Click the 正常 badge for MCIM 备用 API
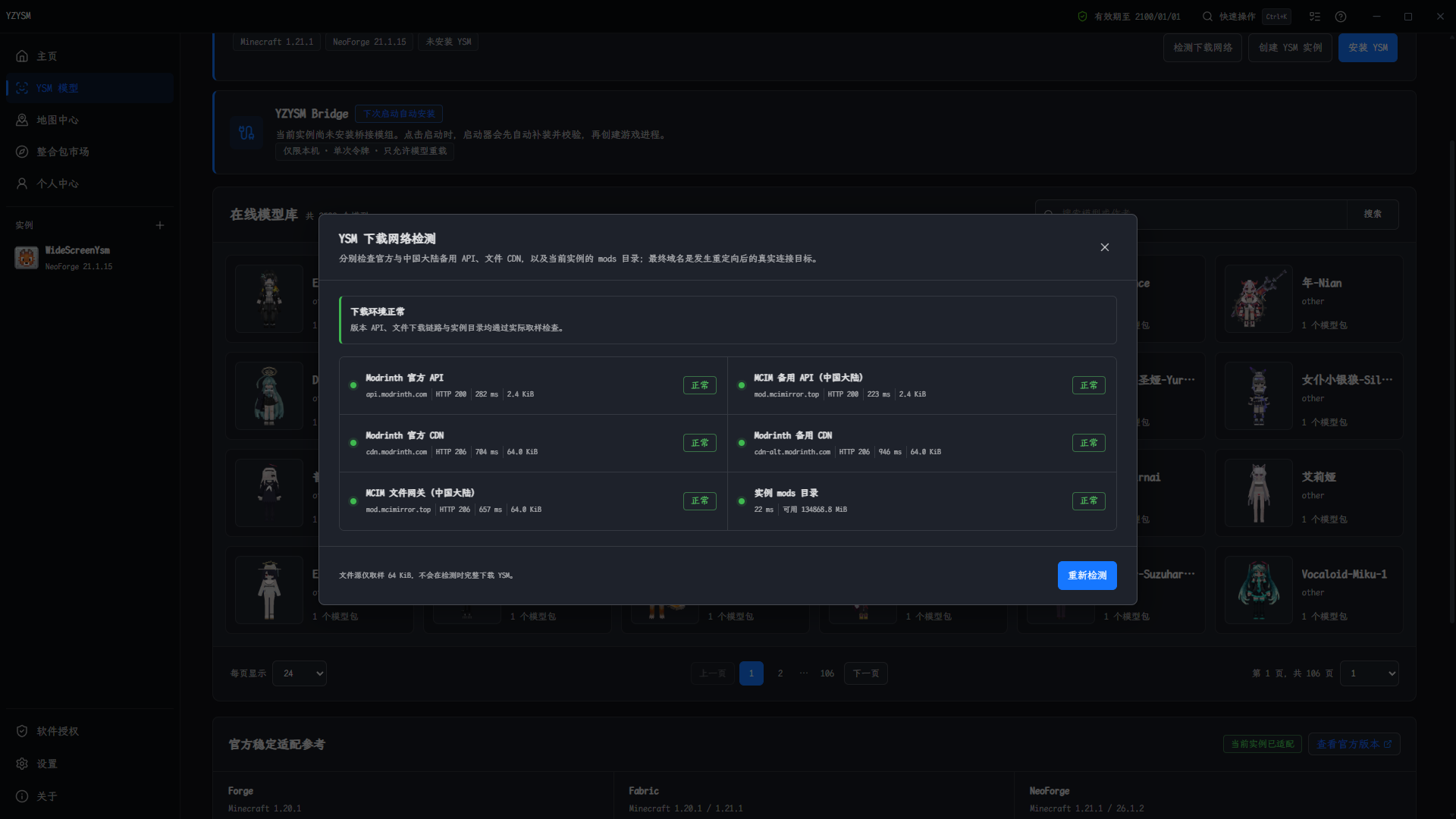Viewport: 1456px width, 819px height. (x=1089, y=385)
